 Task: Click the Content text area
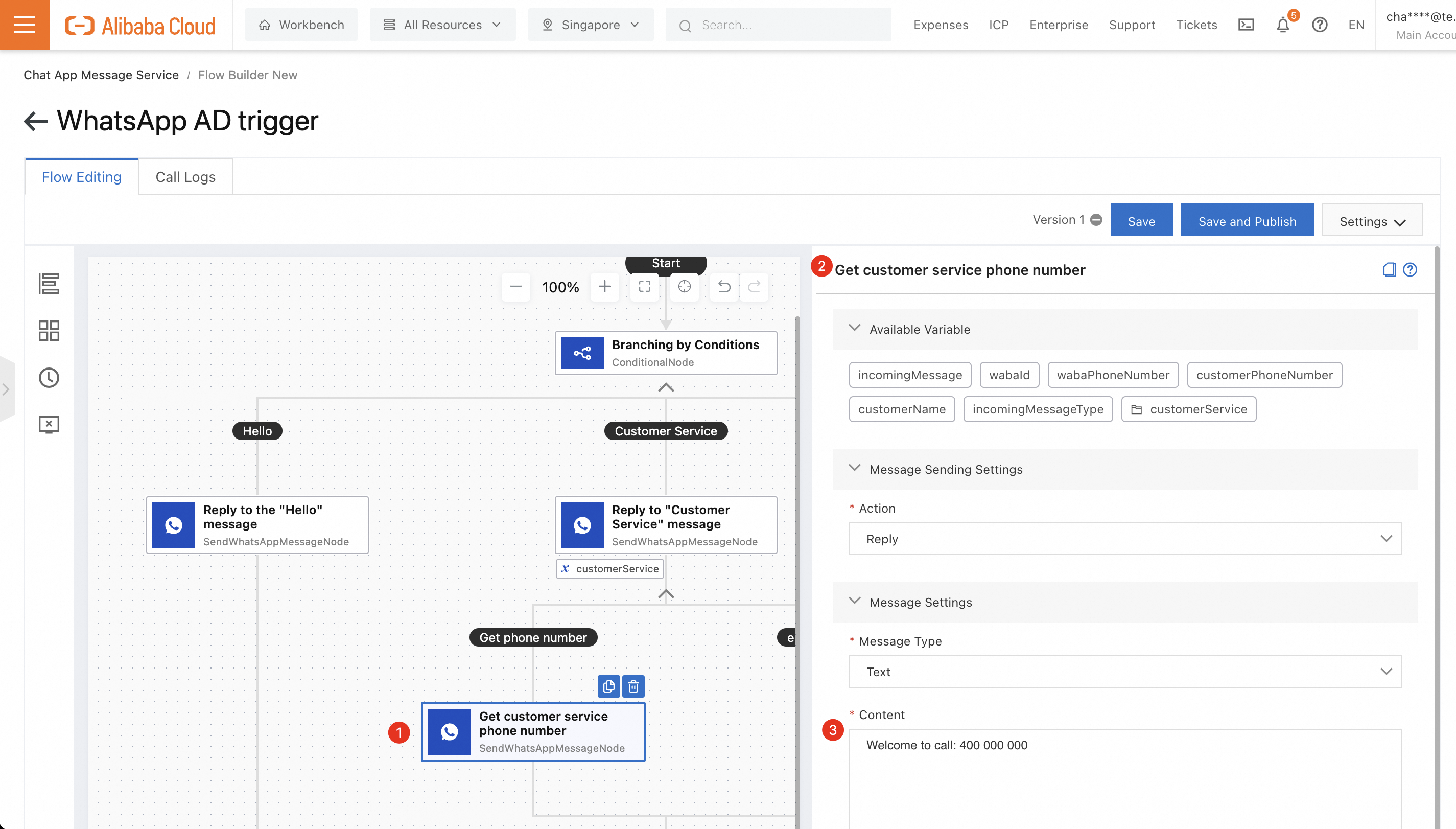1124,780
